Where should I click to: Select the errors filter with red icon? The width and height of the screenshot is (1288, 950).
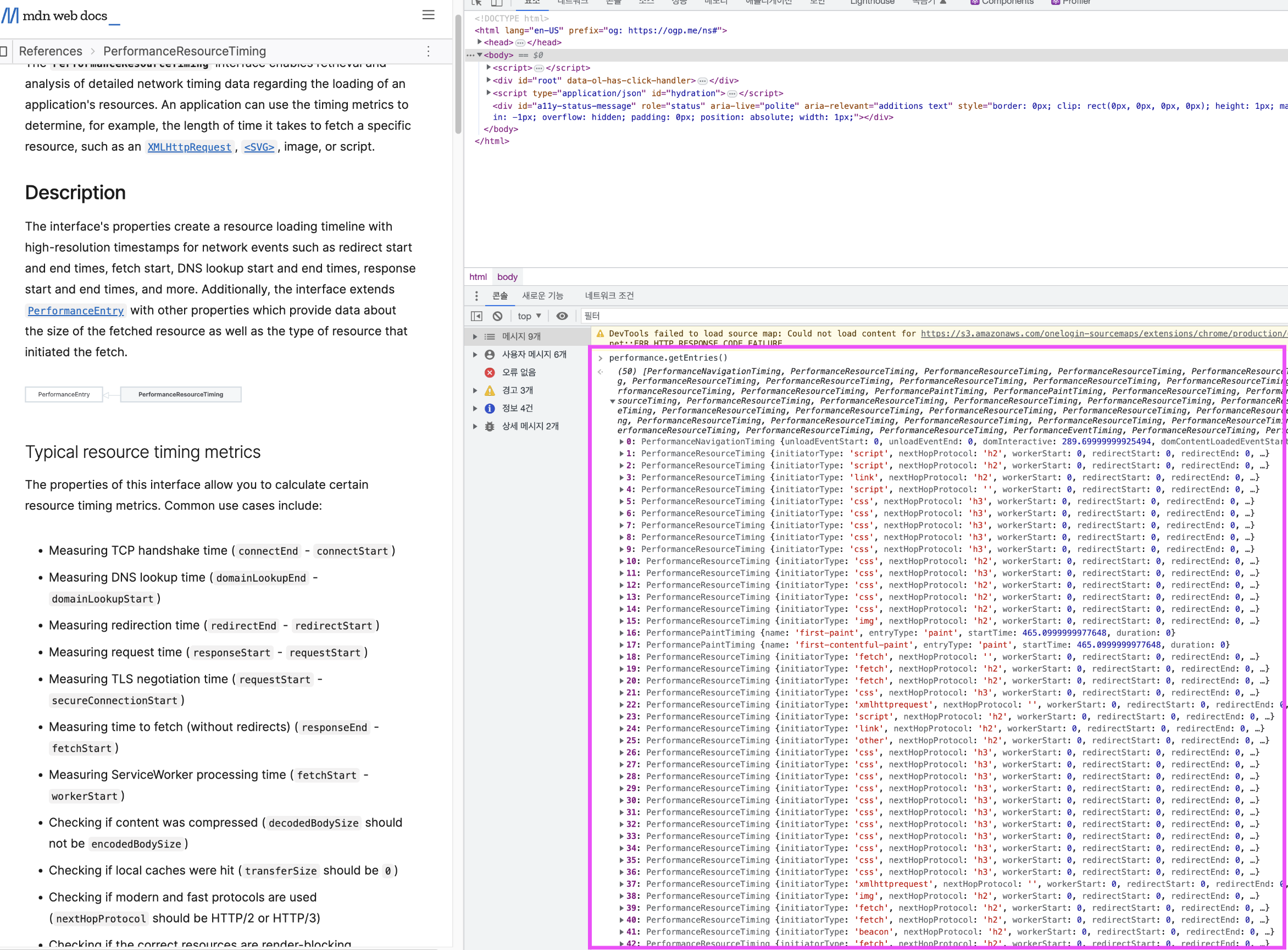coord(518,372)
